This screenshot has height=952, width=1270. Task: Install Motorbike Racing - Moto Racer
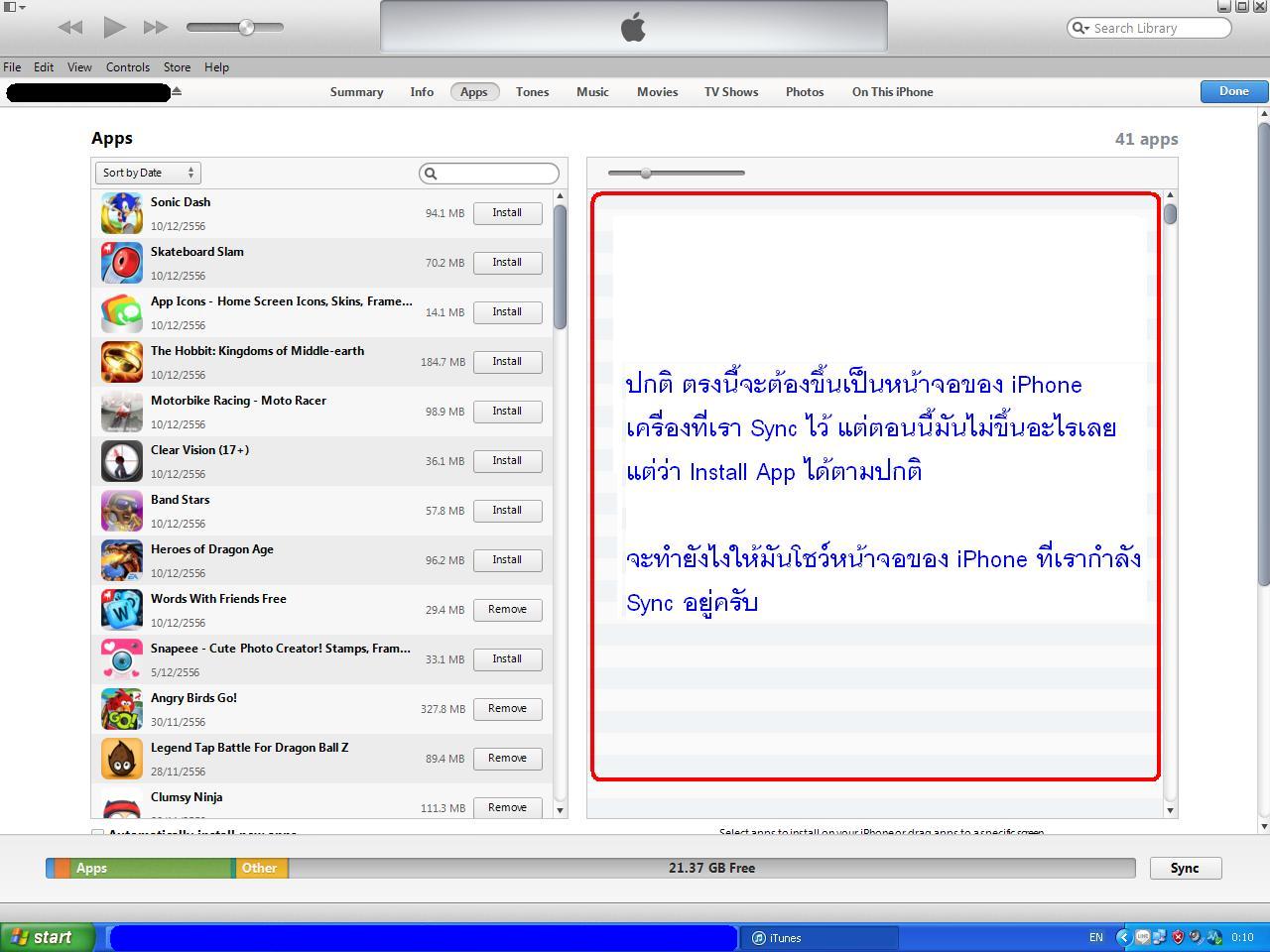point(507,412)
